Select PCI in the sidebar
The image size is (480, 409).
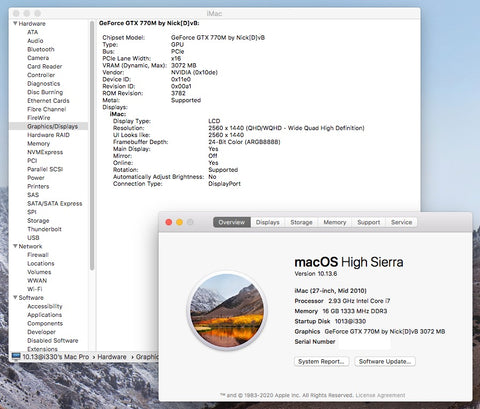(x=32, y=161)
